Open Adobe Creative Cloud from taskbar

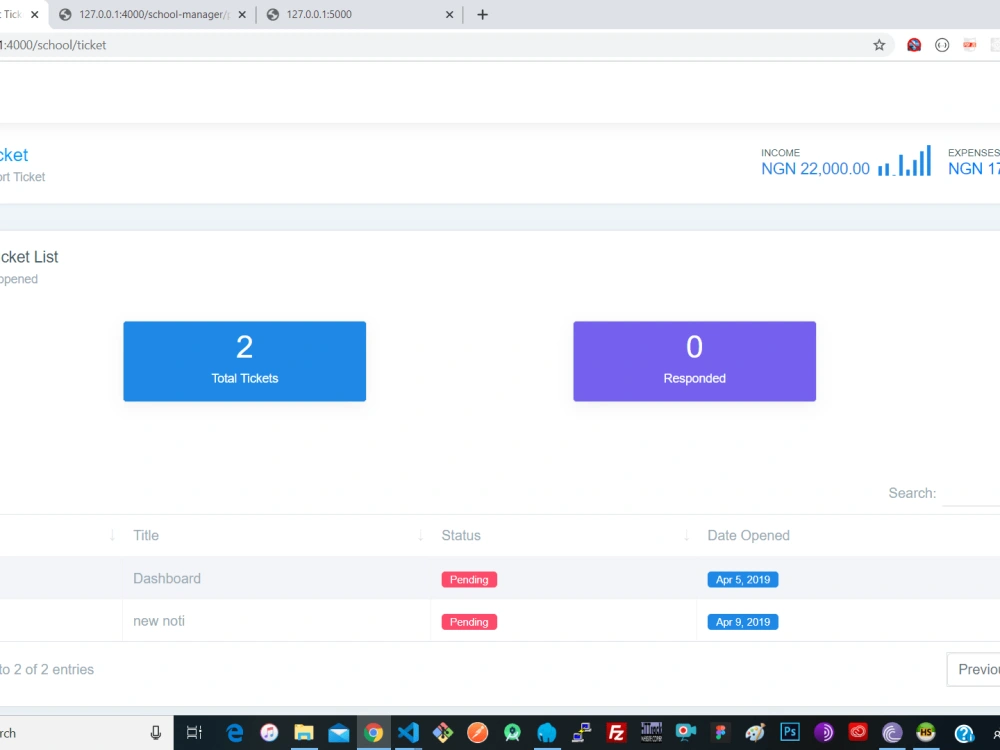(x=858, y=732)
